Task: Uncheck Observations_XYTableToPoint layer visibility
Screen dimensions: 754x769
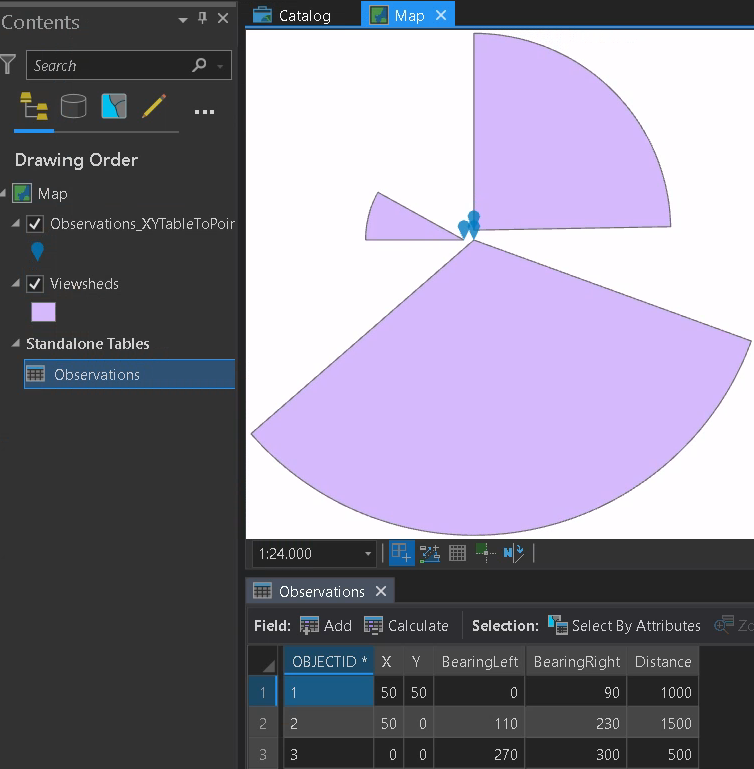Action: click(35, 224)
